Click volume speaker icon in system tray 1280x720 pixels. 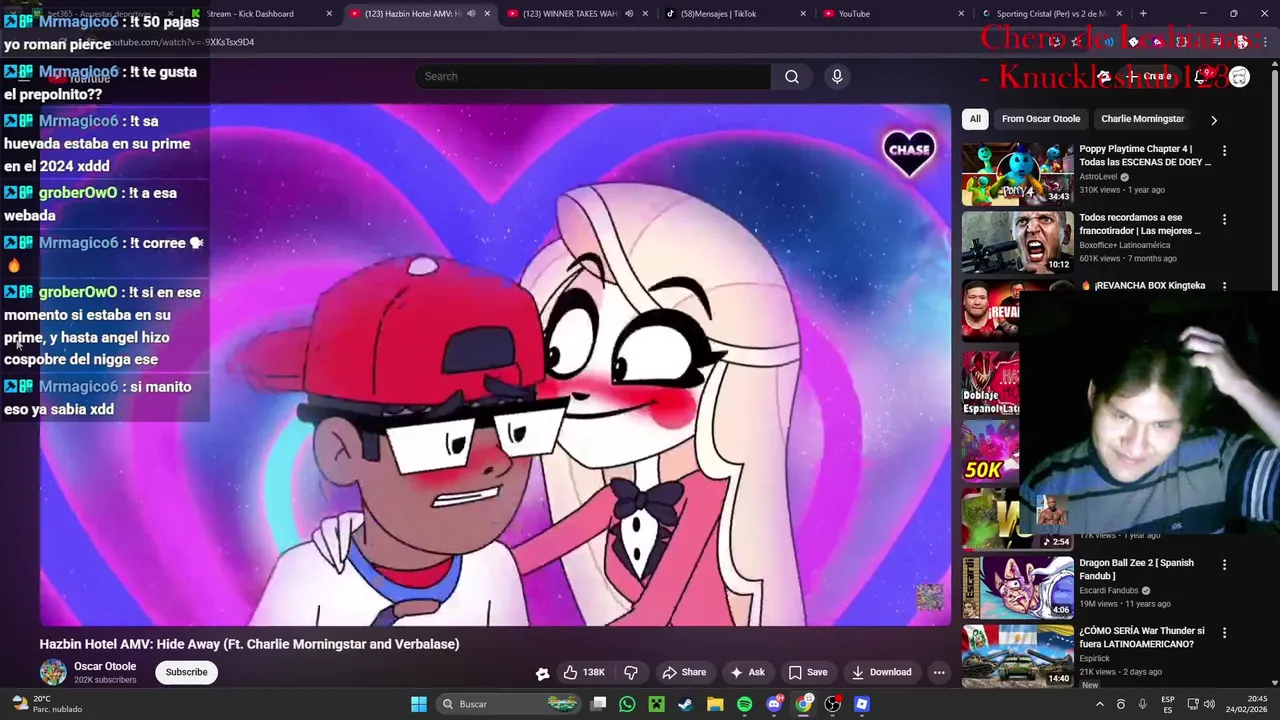1209,704
